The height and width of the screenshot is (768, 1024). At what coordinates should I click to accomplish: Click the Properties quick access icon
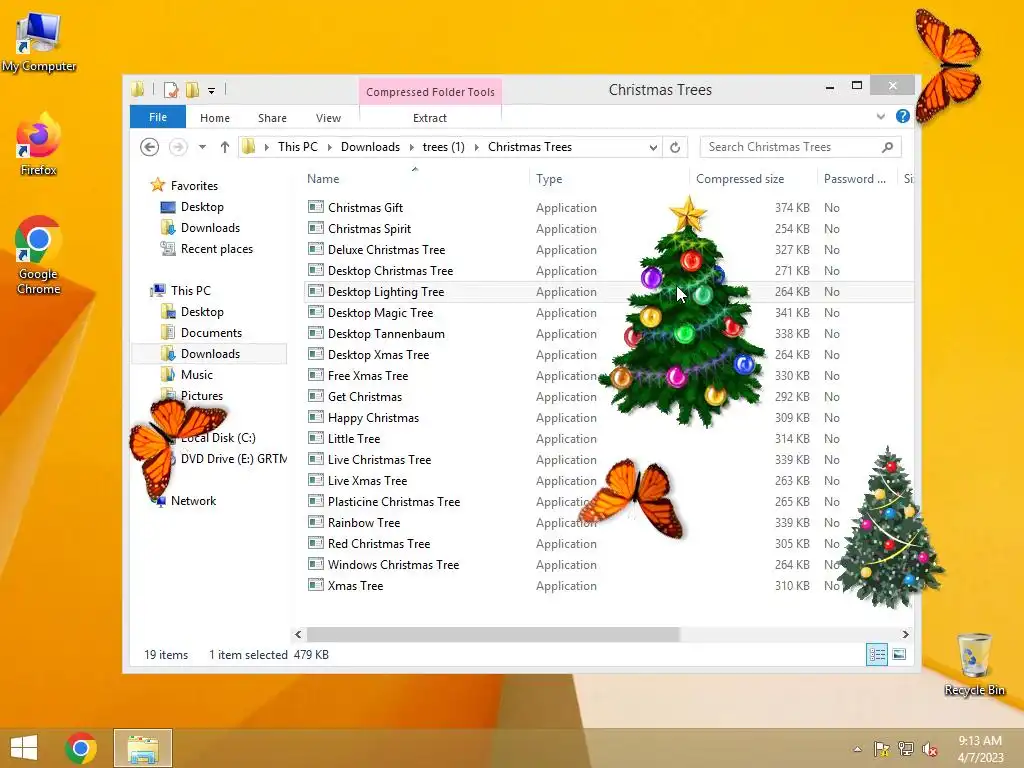tap(171, 89)
